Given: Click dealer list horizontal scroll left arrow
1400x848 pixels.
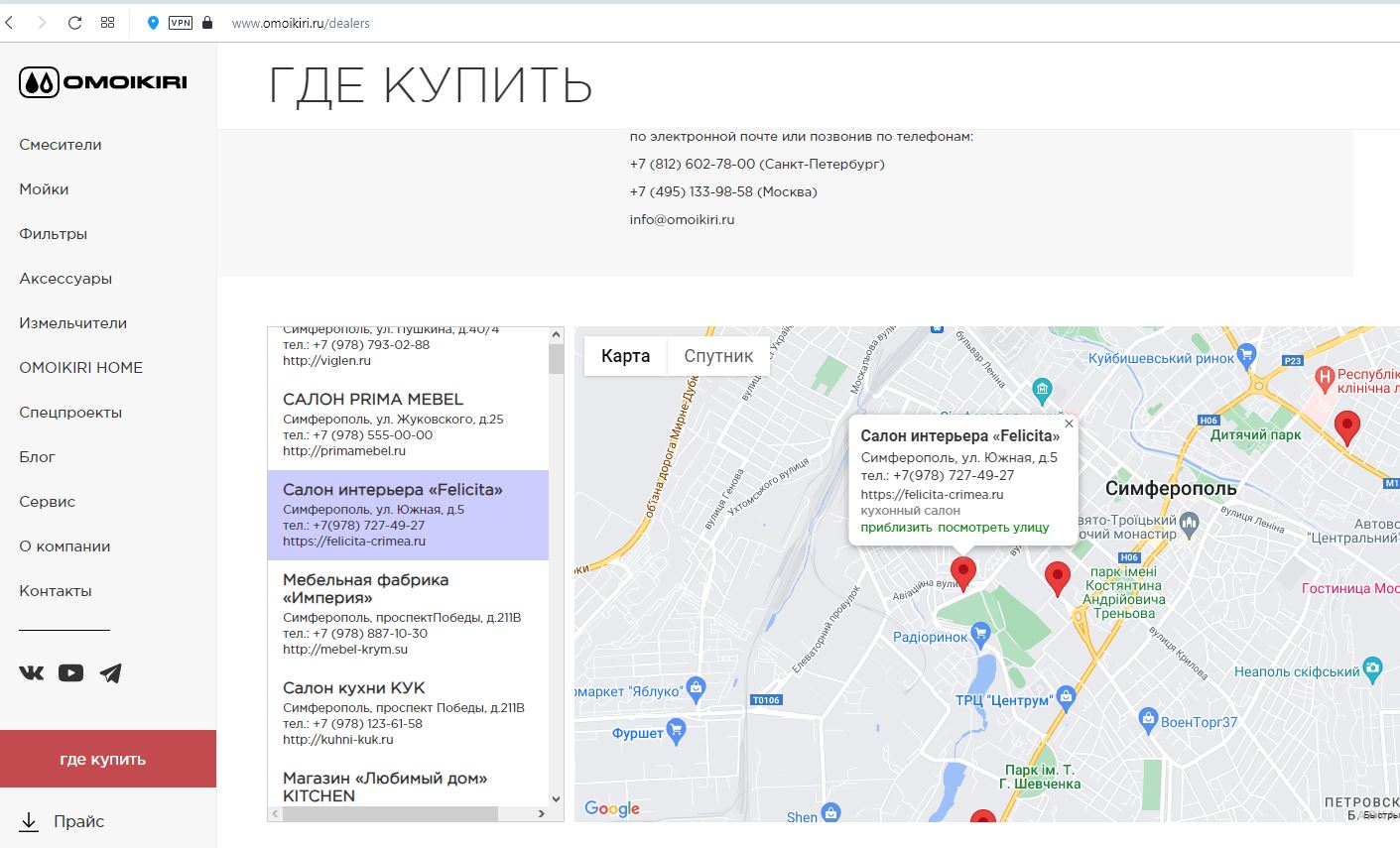Looking at the screenshot, I should [276, 814].
